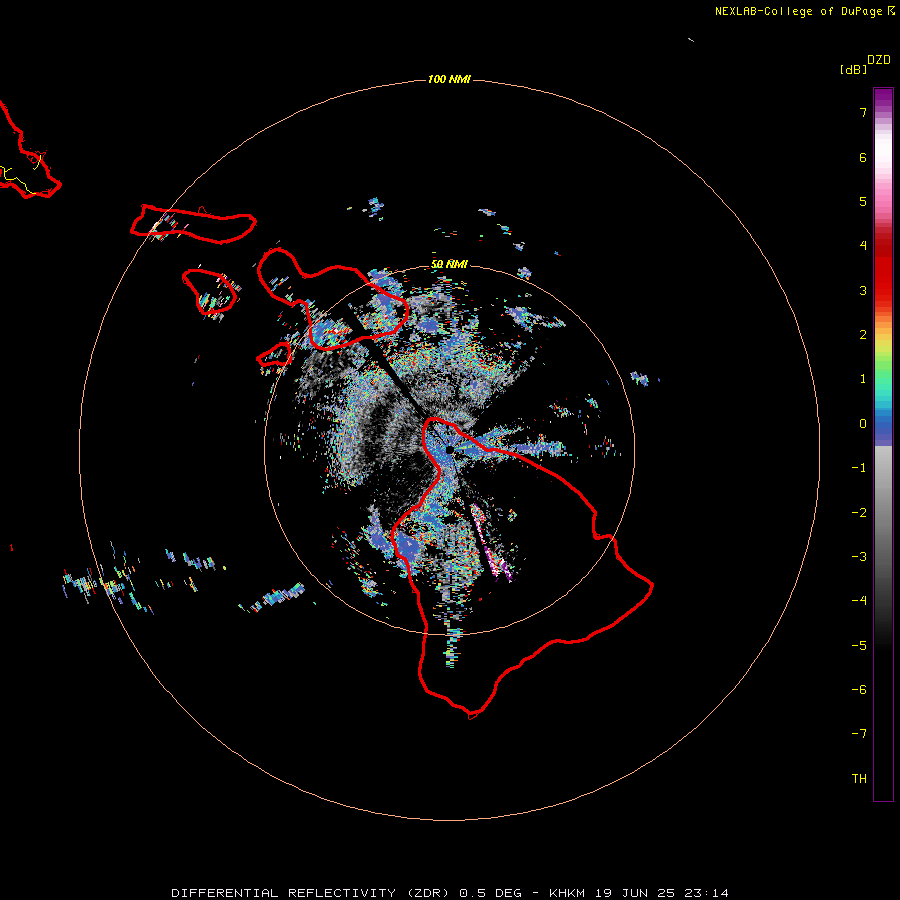
Task: Click the -3 dB scale label
Action: tap(859, 557)
